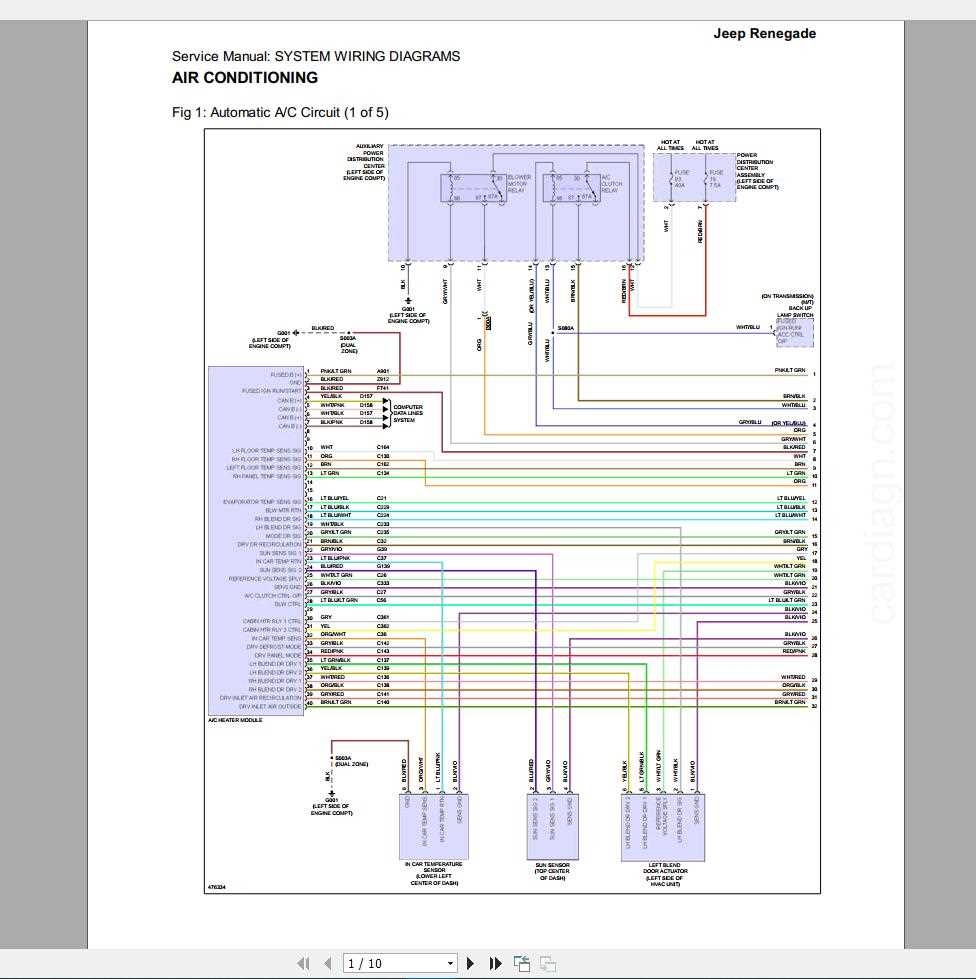This screenshot has width=976, height=979.
Task: Open the page number dropdown
Action: 452,963
